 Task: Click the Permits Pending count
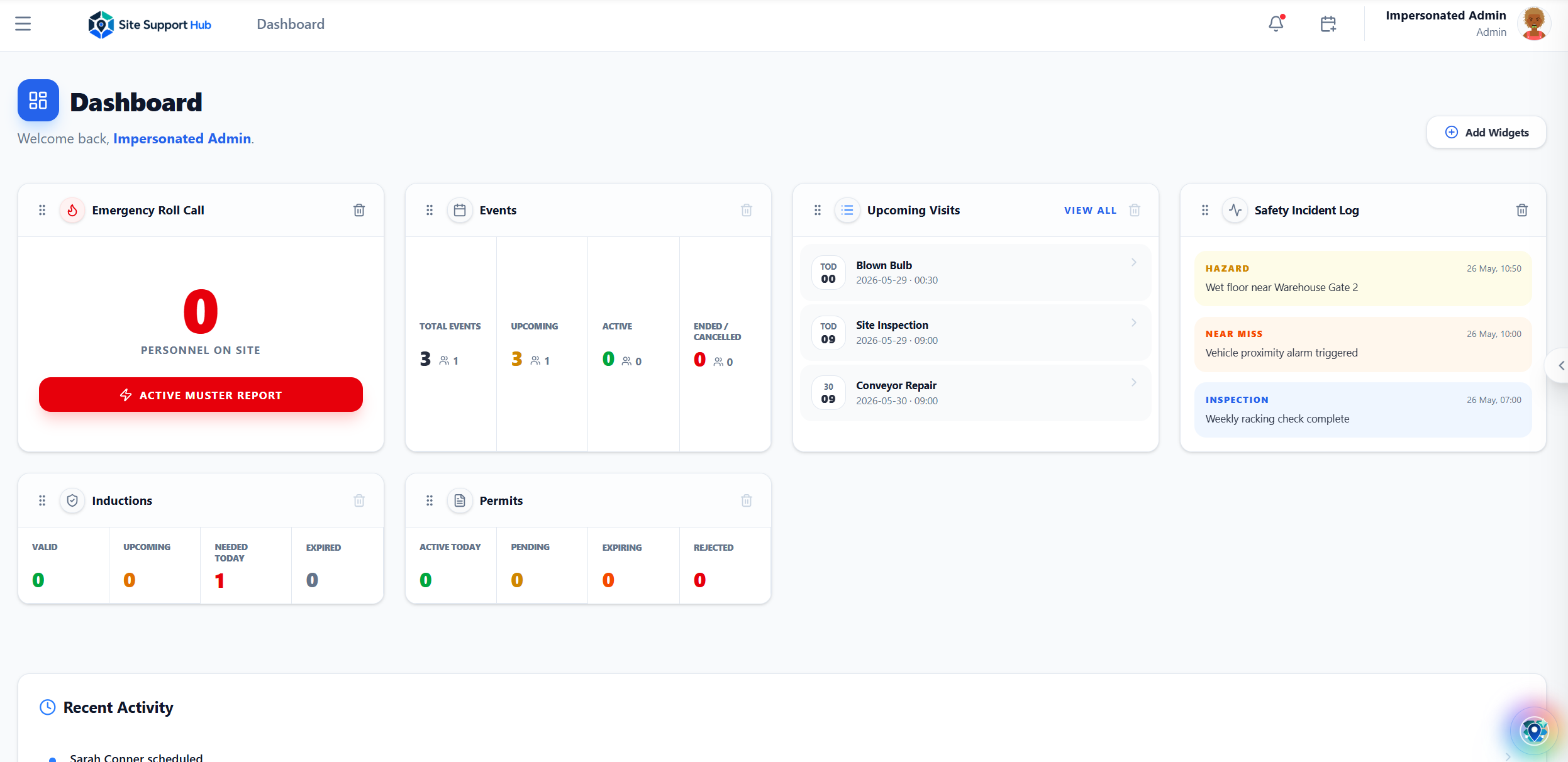[x=517, y=580]
